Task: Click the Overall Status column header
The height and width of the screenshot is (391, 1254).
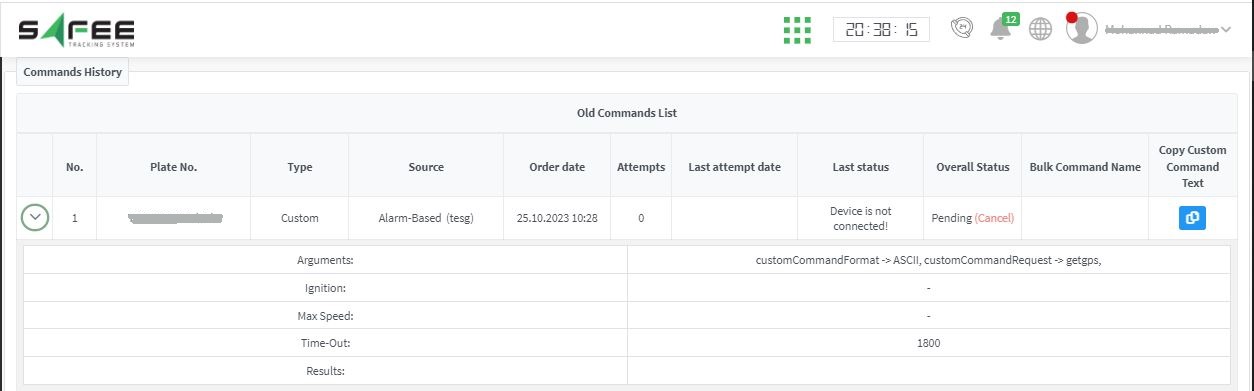Action: click(973, 167)
